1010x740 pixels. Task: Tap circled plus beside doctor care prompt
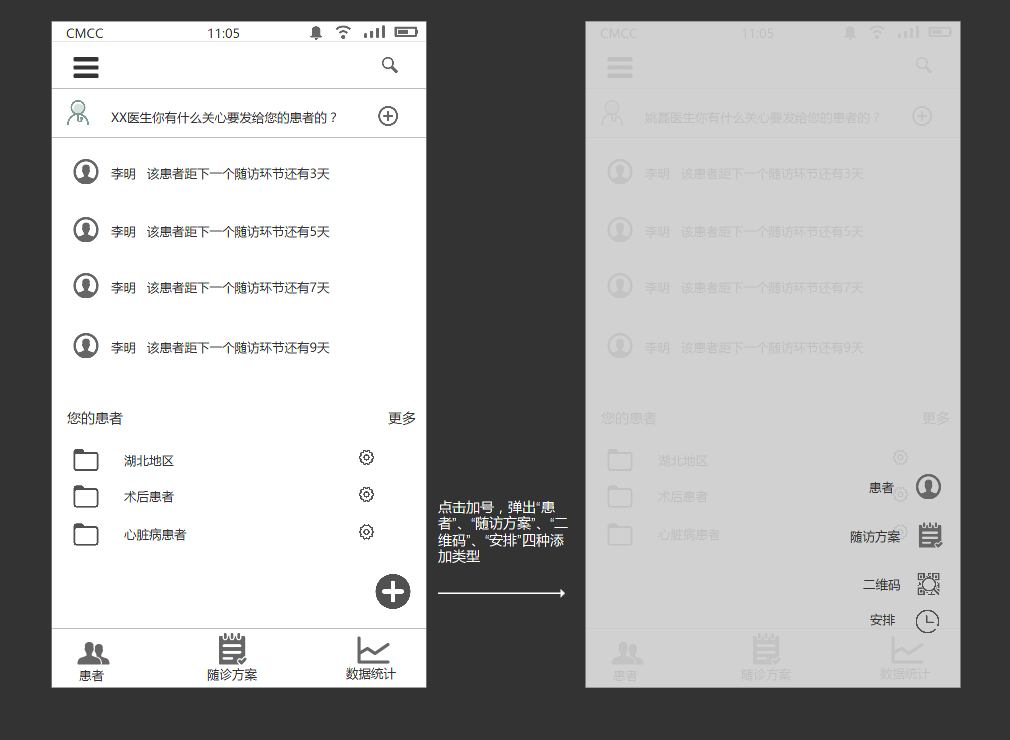pyautogui.click(x=388, y=116)
